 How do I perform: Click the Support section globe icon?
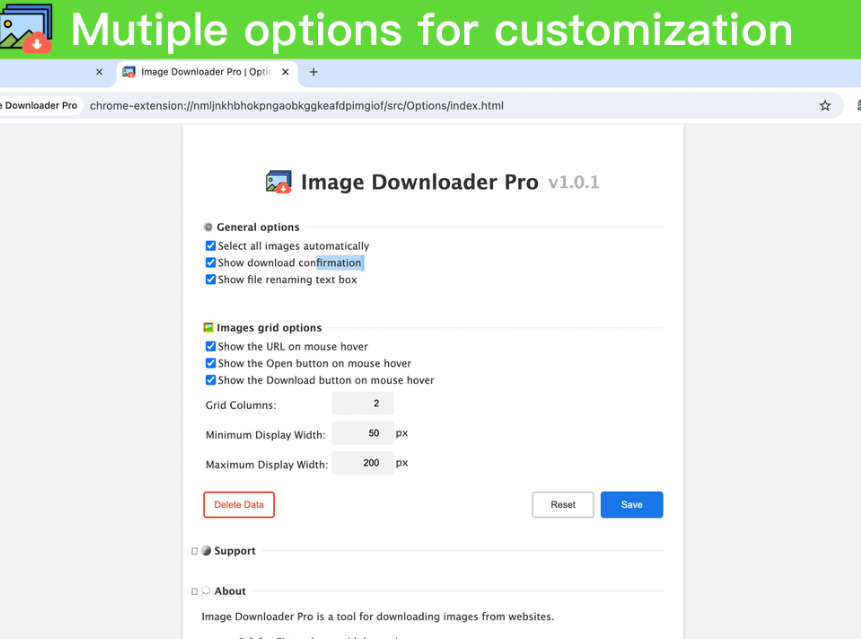point(206,550)
